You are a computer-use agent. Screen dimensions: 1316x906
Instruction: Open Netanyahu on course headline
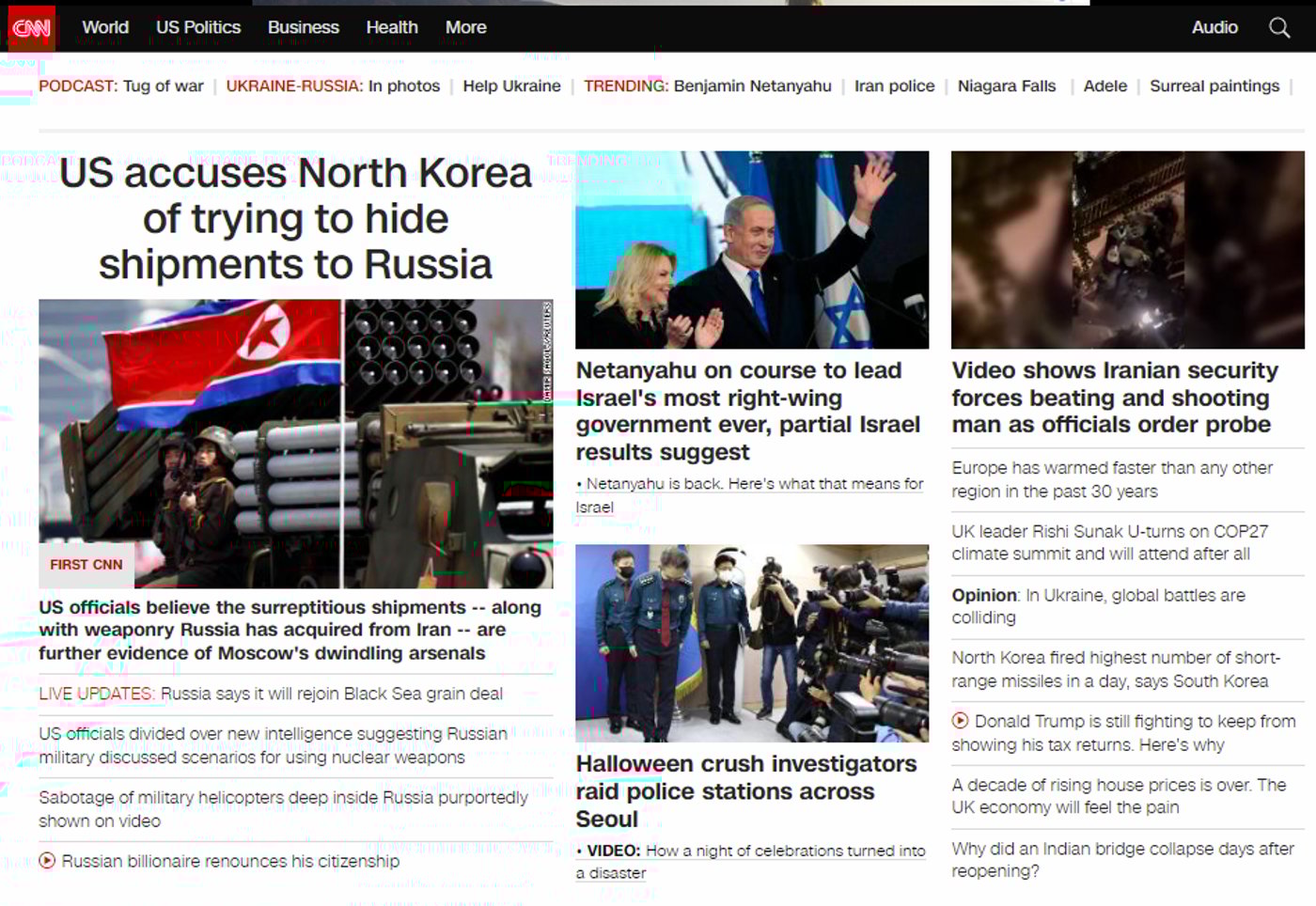(748, 411)
